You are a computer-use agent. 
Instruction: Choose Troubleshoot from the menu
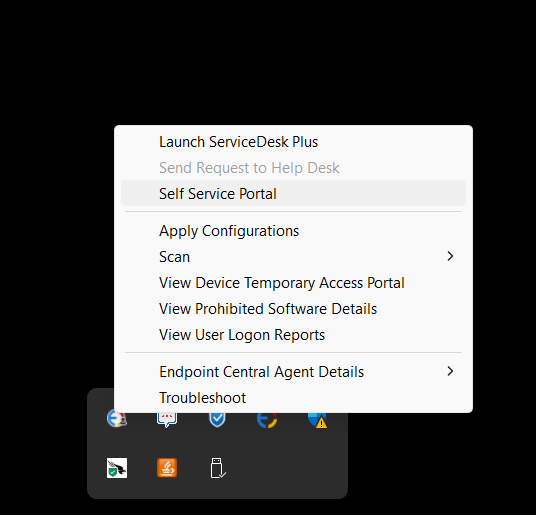[x=293, y=397]
